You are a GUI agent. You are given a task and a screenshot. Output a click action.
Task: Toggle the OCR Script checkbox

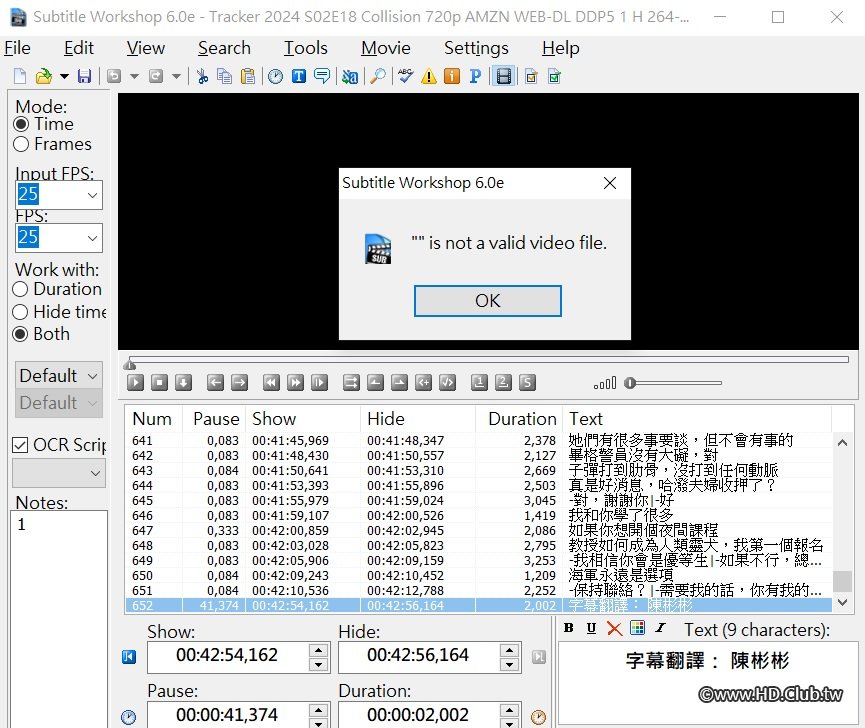(x=20, y=445)
